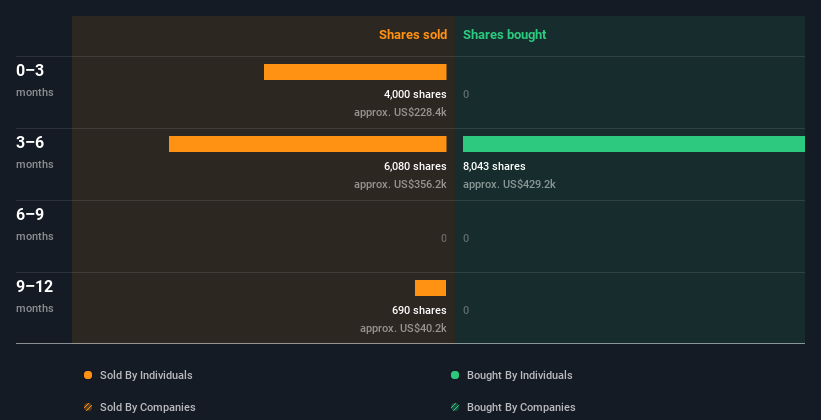
Task: Click the bought zero in the 9–12 months row
Action: pyautogui.click(x=466, y=310)
